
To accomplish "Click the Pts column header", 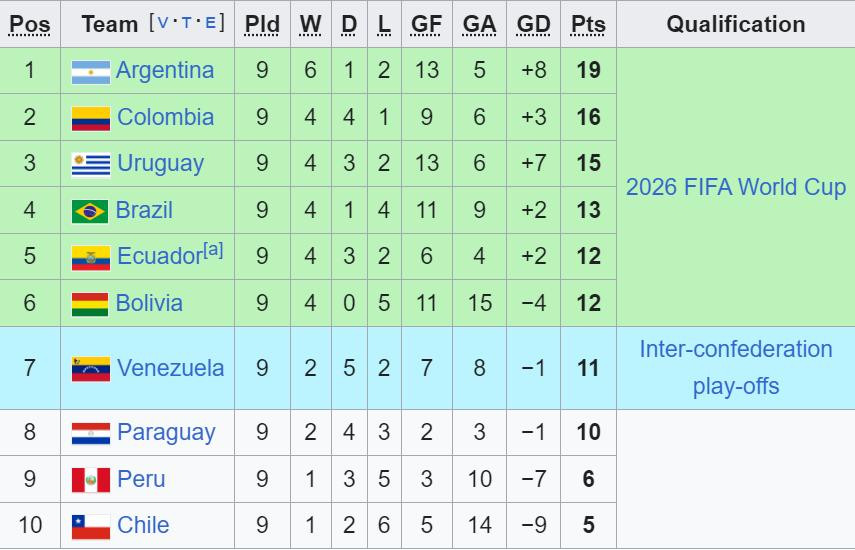I will coord(588,24).
